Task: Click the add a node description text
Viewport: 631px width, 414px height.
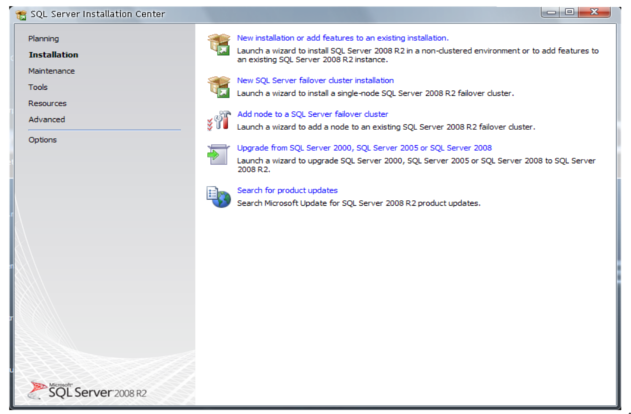Action: pos(386,127)
